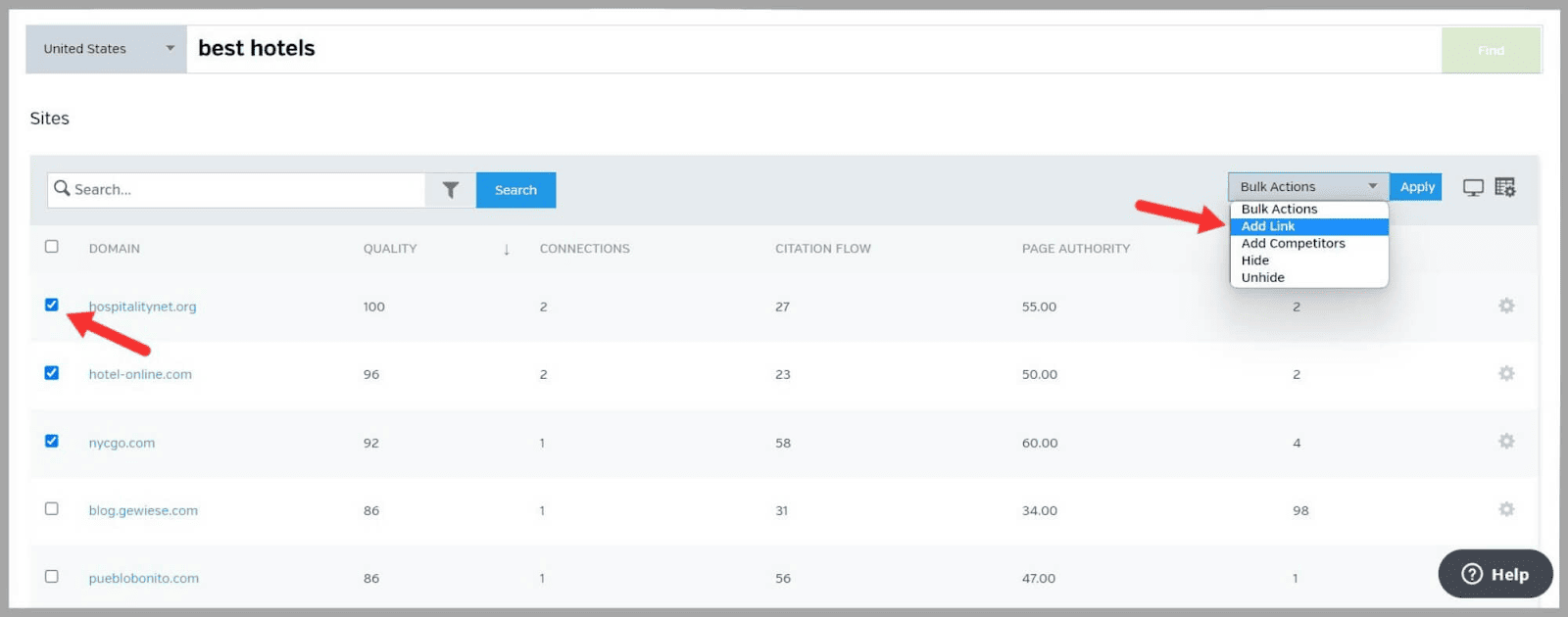Image resolution: width=1568 pixels, height=617 pixels.
Task: Toggle the select-all checkbox in header
Action: [52, 247]
